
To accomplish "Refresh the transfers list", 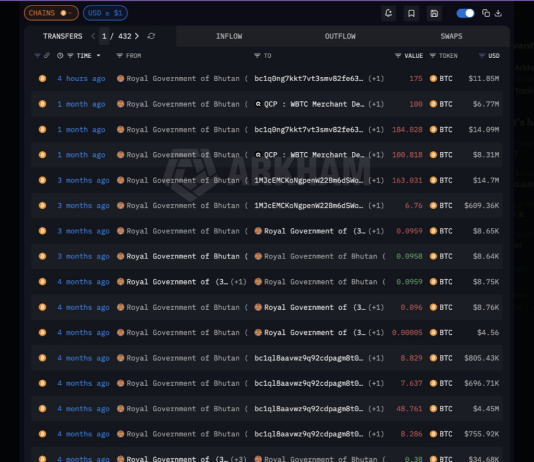I will coord(151,36).
